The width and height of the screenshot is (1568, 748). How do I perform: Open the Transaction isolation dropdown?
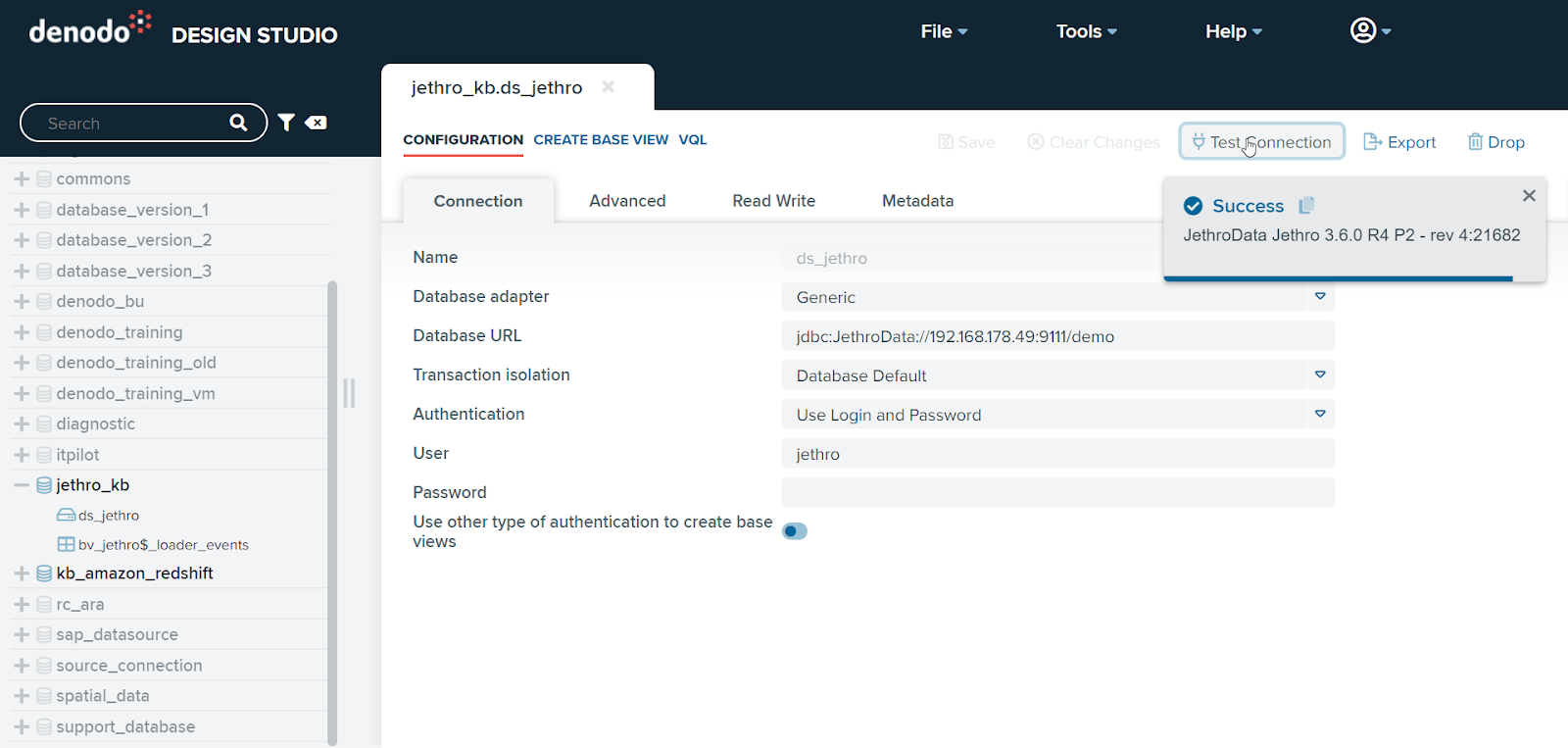click(1320, 375)
